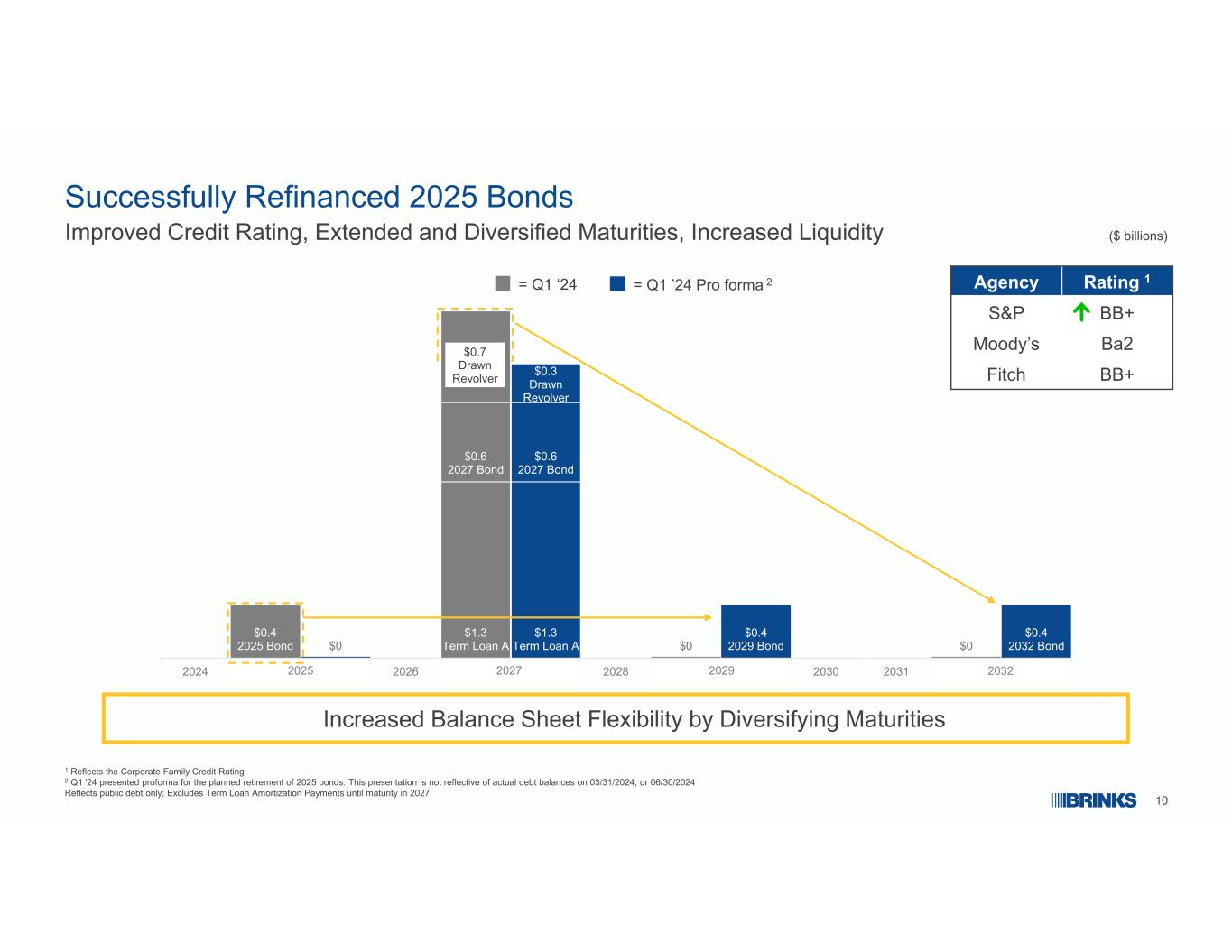Click the Rating column header
Screen dimensions: 1232x952
tap(1117, 282)
